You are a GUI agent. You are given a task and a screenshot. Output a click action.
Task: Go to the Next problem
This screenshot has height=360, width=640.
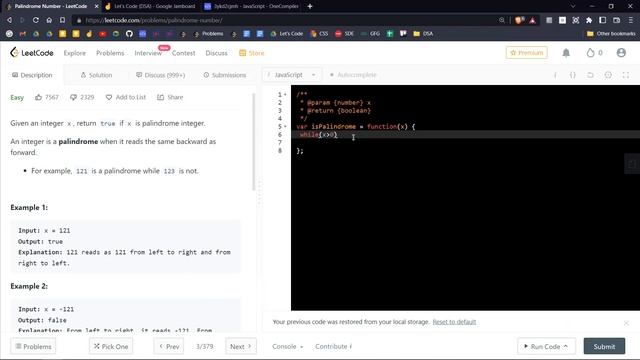(x=241, y=346)
